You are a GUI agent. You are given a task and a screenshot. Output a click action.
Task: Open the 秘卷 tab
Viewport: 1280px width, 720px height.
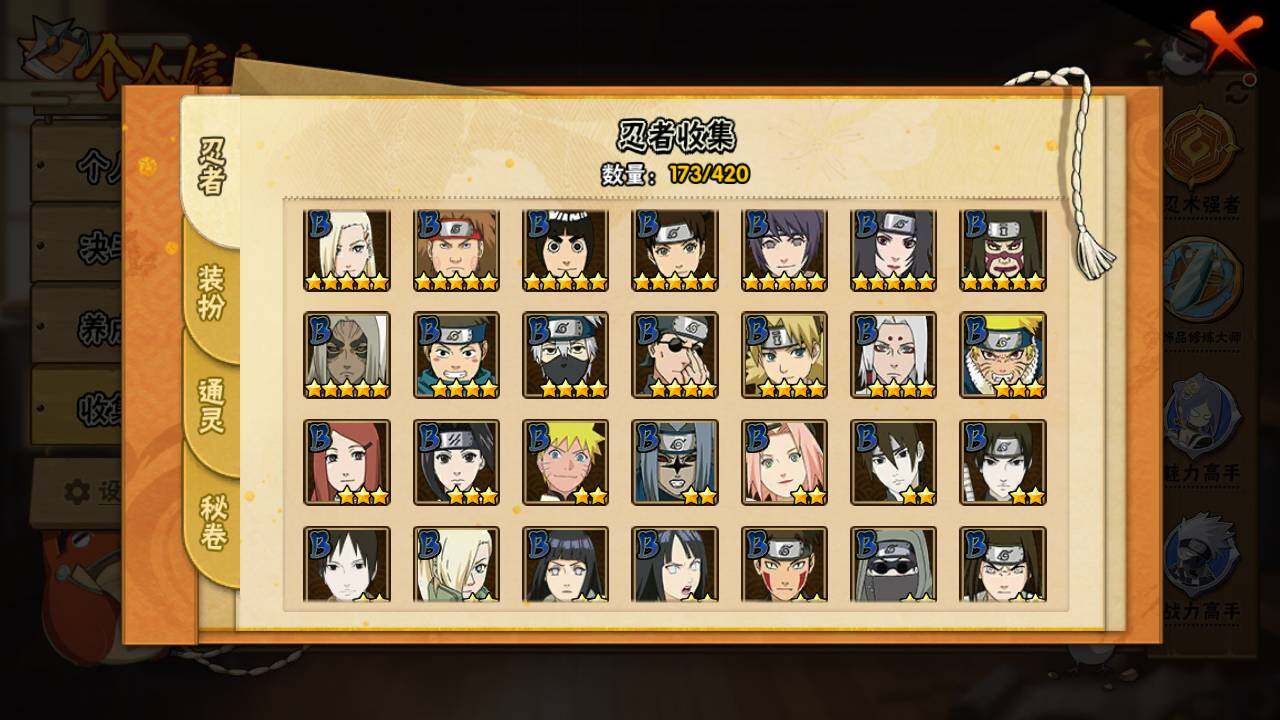point(211,522)
